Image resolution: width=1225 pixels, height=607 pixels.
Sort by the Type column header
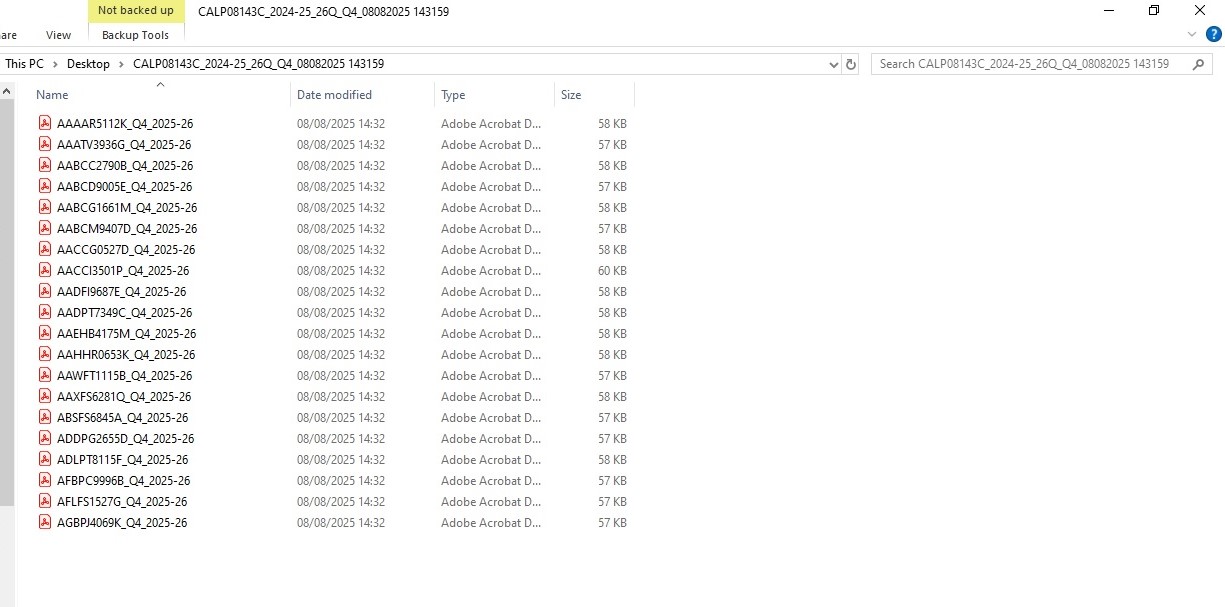click(x=453, y=95)
